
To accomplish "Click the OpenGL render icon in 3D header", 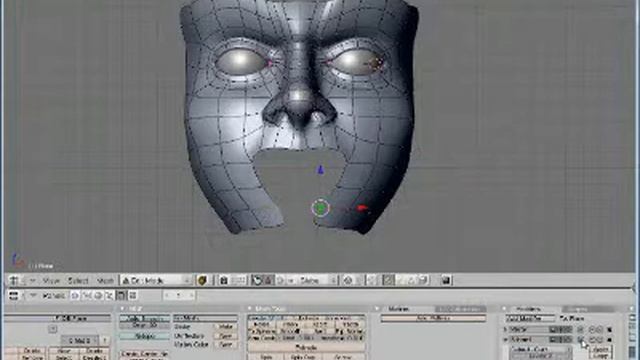I will coord(446,280).
